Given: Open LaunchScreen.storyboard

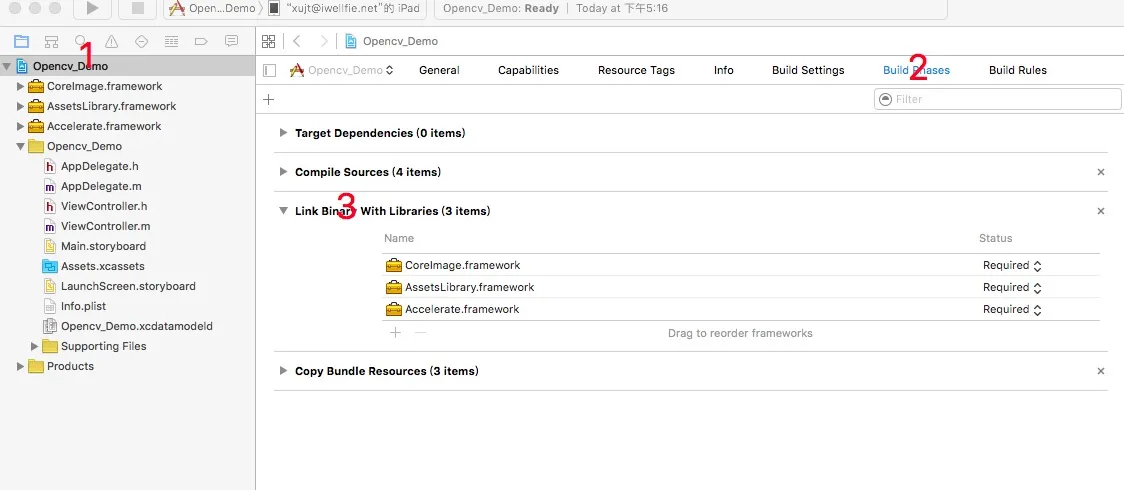Looking at the screenshot, I should pos(128,287).
